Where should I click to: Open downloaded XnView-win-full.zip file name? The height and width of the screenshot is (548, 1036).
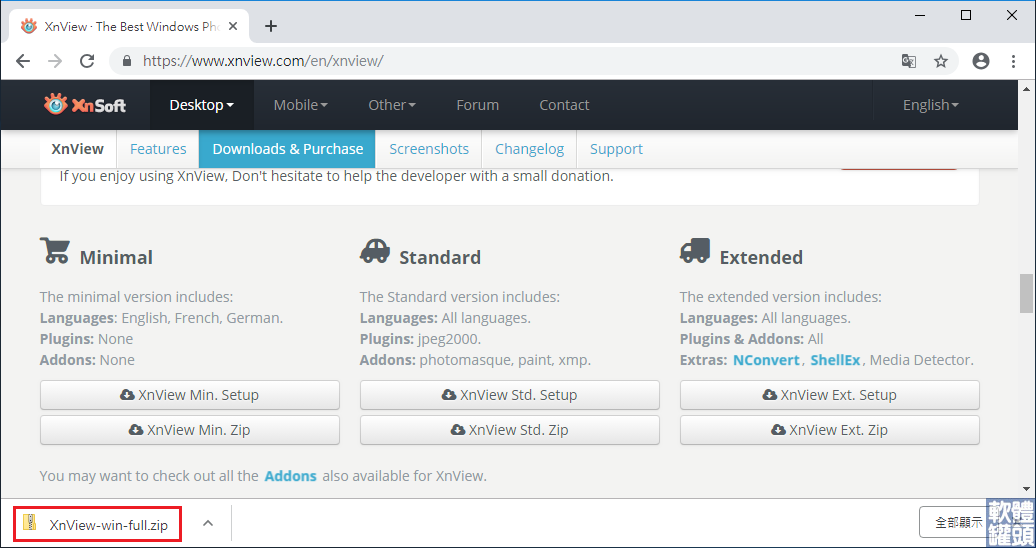tap(108, 525)
